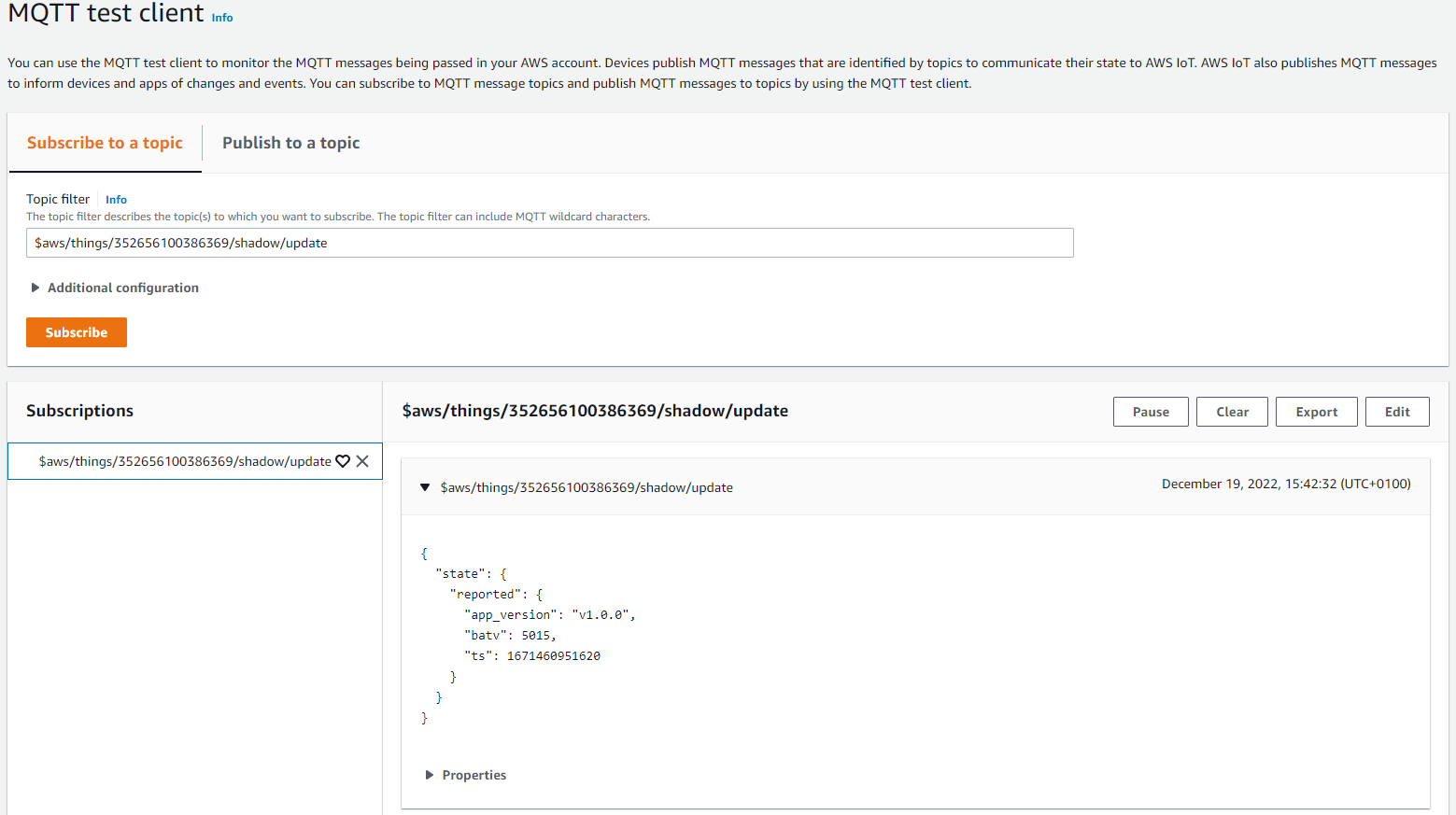
Task: Select Subscribe to a topic tab
Action: 105,143
